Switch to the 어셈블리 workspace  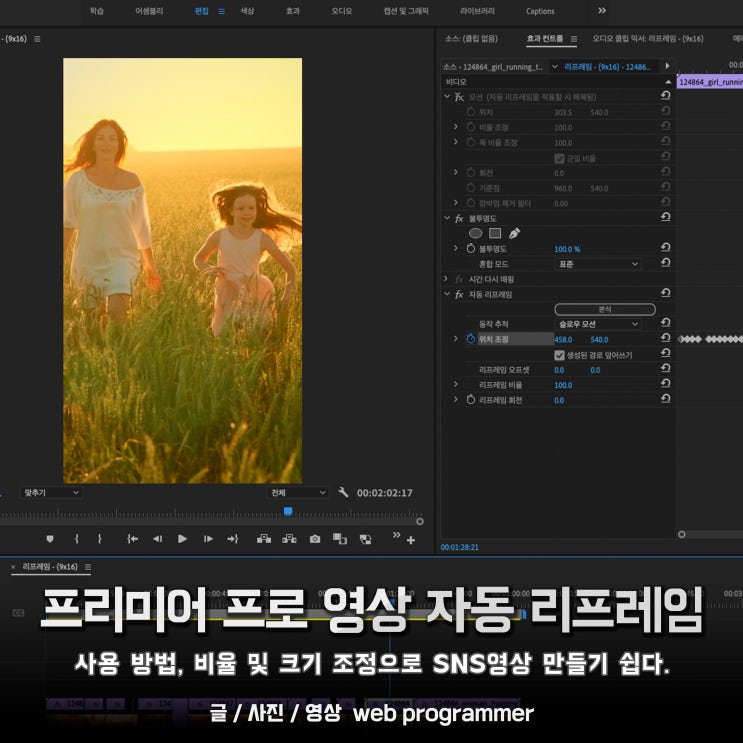pyautogui.click(x=149, y=11)
